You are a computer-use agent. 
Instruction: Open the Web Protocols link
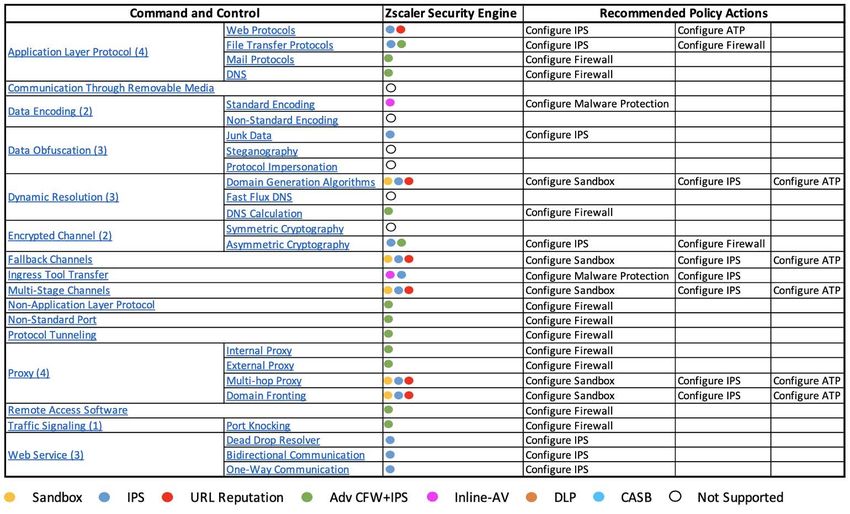261,30
